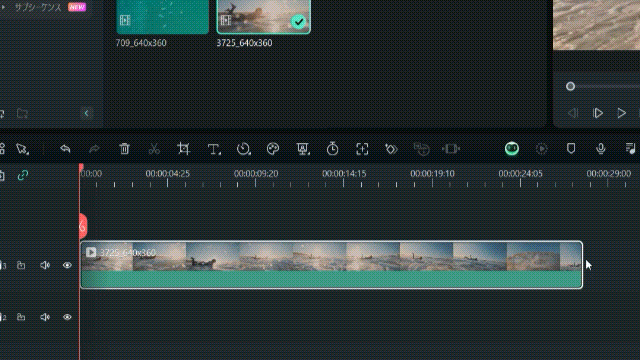Hide track 3 with the eye icon
Viewport: 640px width, 360px height.
click(67, 265)
